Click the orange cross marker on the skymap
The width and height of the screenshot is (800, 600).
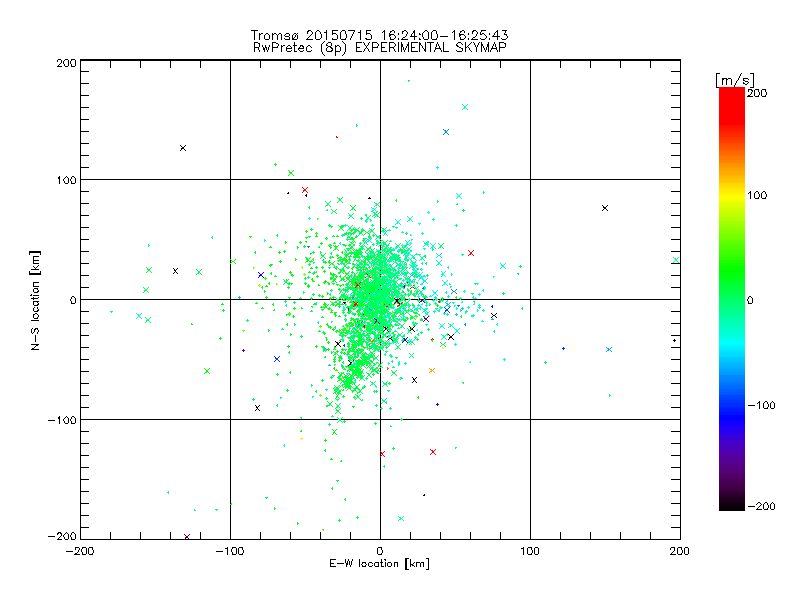pos(432,370)
